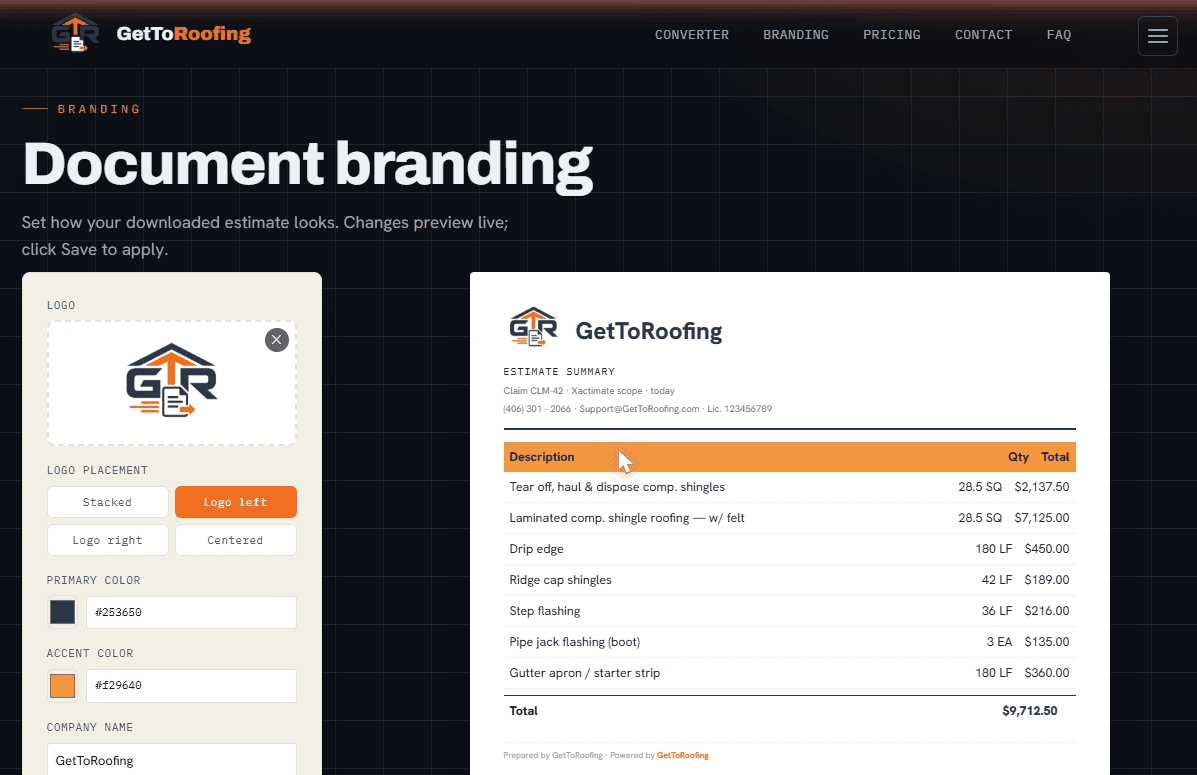Edit the primary color hex field #253650
Viewport: 1197px width, 775px height.
(x=191, y=612)
